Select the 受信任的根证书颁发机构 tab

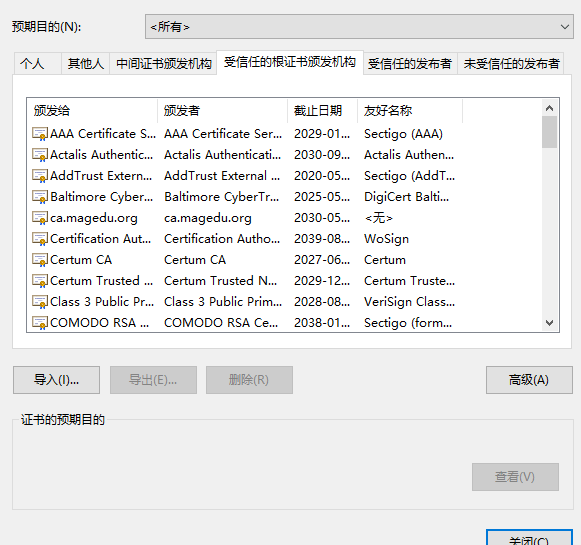point(290,62)
